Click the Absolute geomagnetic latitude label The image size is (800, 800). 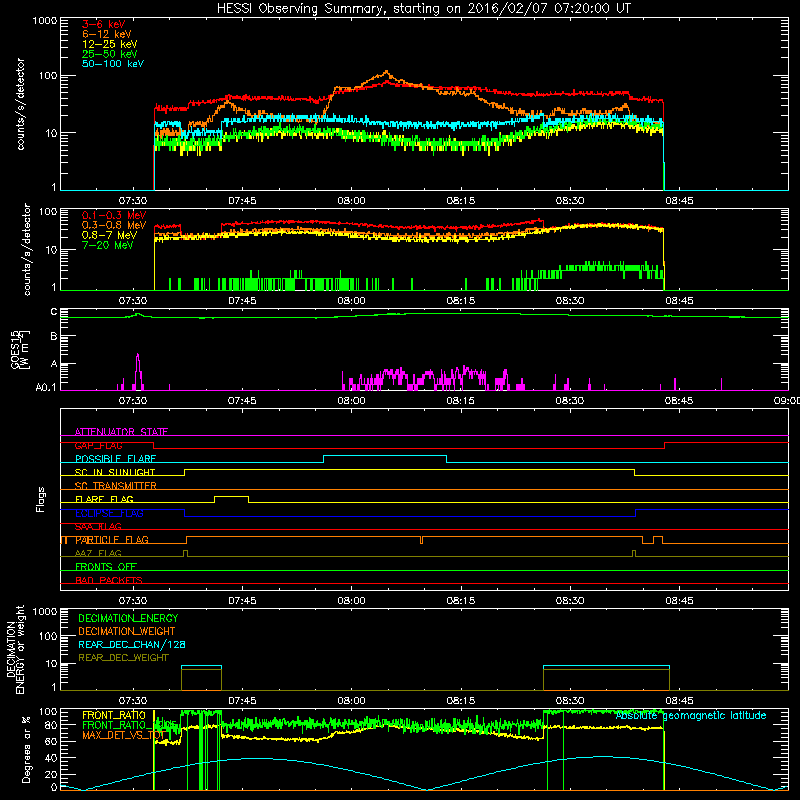[691, 715]
